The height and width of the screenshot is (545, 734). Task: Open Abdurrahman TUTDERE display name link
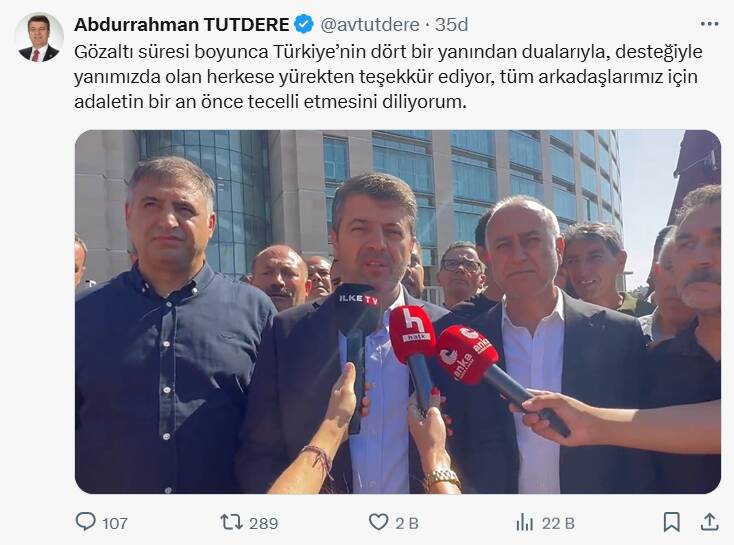(181, 24)
